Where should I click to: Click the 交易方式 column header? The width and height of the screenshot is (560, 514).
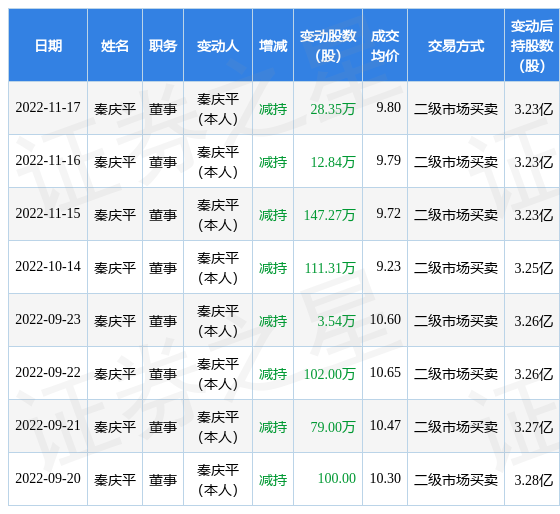pos(456,46)
